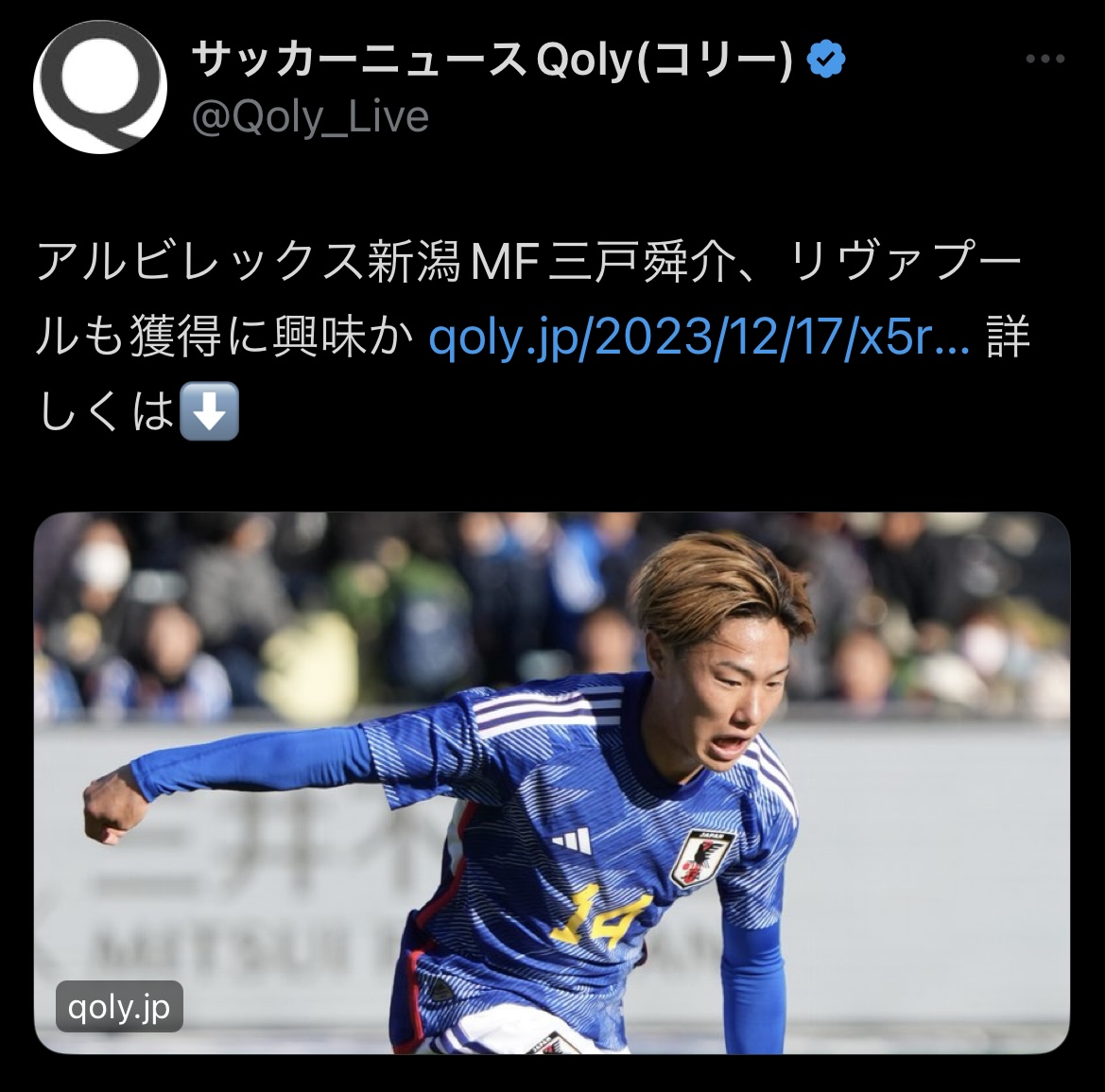
Task: Tap the display name サッカーニュース Qoly(コリー)
Action: [x=492, y=60]
